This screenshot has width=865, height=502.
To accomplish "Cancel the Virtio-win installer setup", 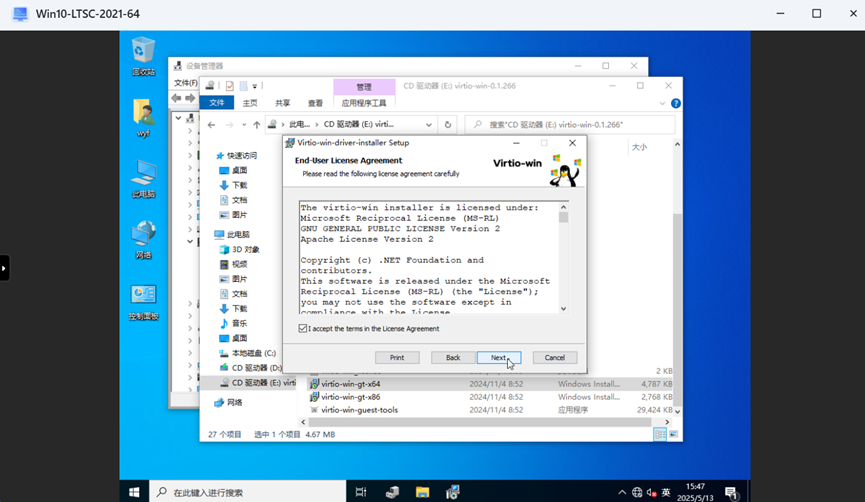I will [555, 357].
